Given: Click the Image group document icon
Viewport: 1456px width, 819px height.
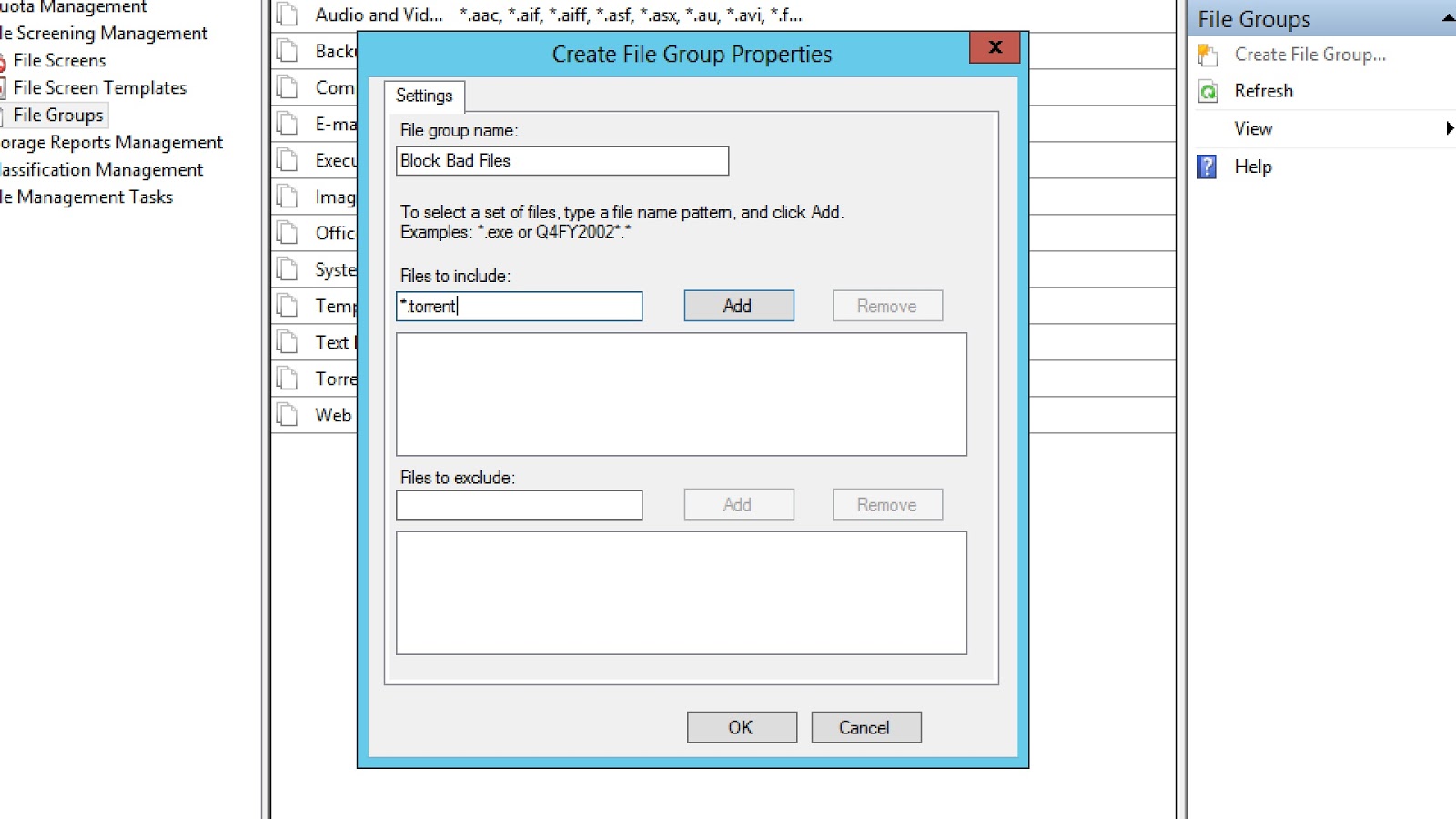Looking at the screenshot, I should 288,197.
